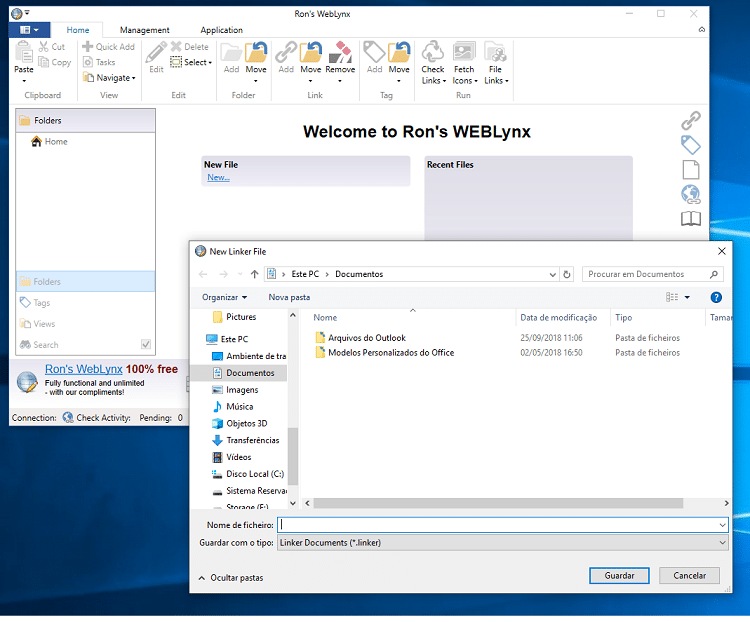Click the Check Links icon

tap(433, 52)
